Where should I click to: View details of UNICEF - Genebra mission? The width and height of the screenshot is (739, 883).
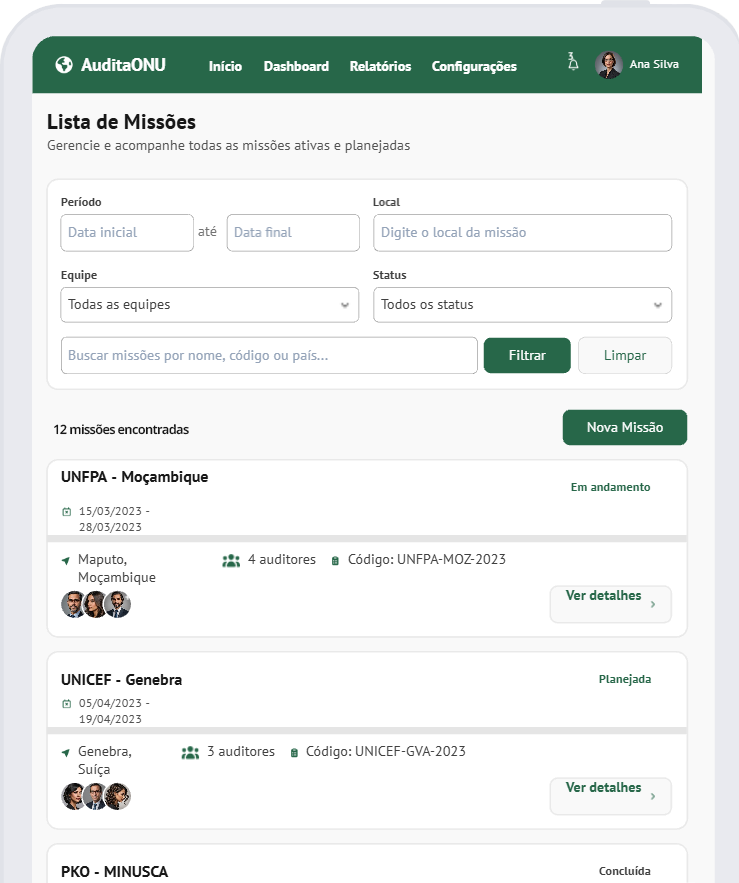(610, 796)
